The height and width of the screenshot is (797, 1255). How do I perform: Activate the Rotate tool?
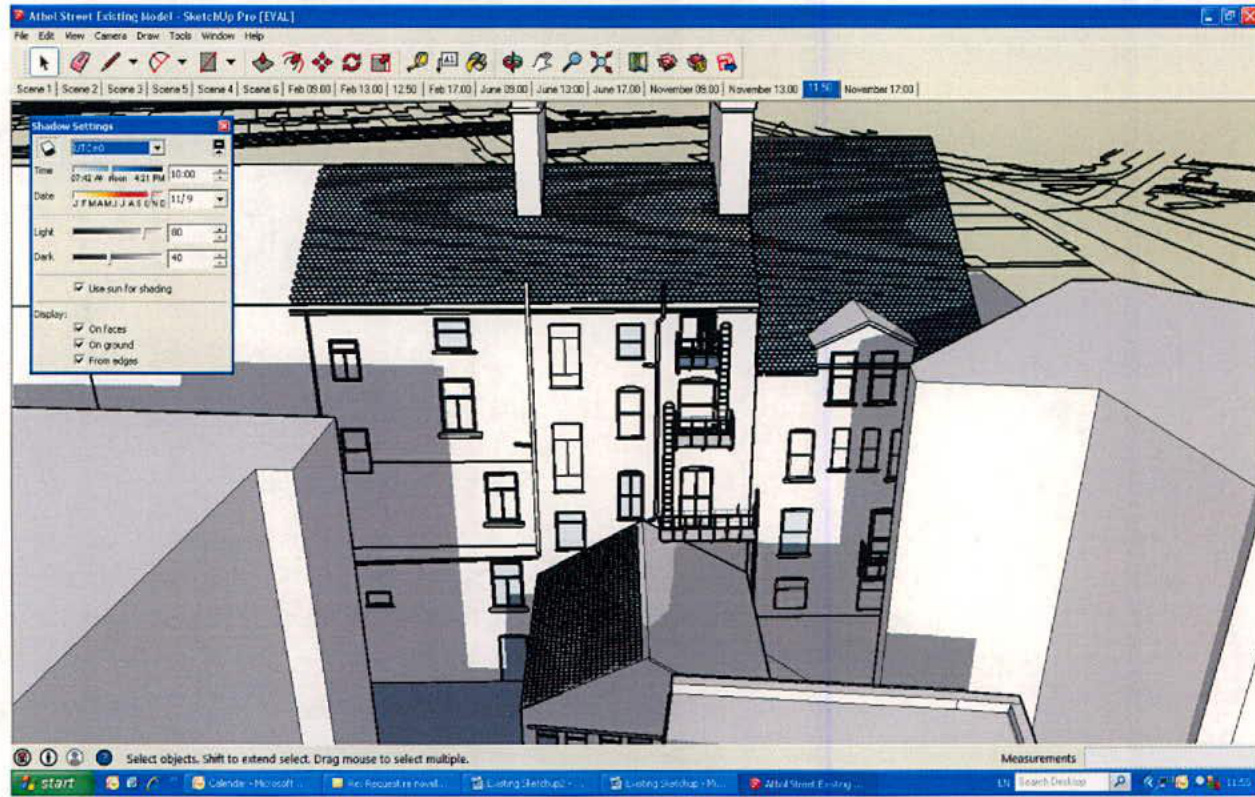(350, 60)
